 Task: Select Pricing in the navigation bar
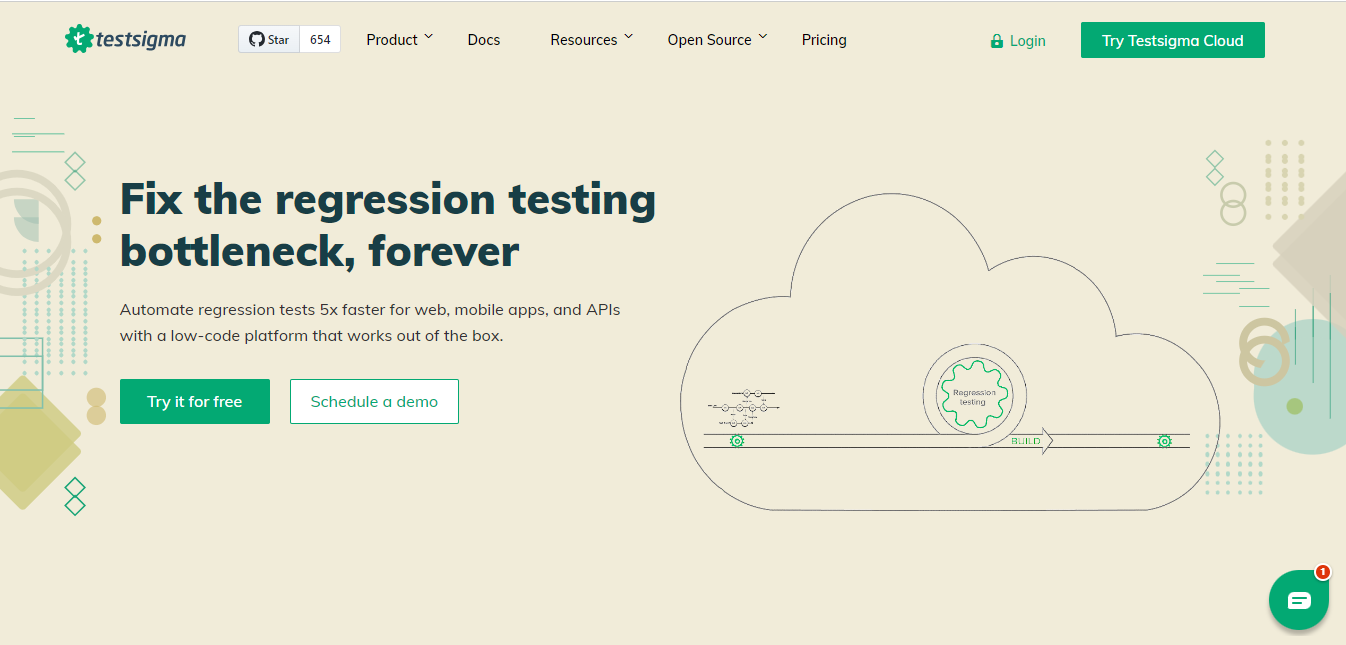pyautogui.click(x=823, y=39)
